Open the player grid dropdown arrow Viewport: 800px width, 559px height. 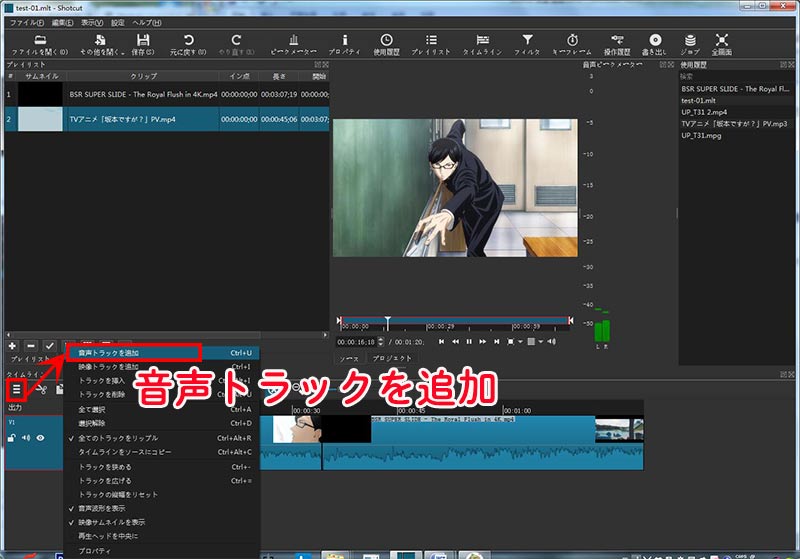click(541, 342)
